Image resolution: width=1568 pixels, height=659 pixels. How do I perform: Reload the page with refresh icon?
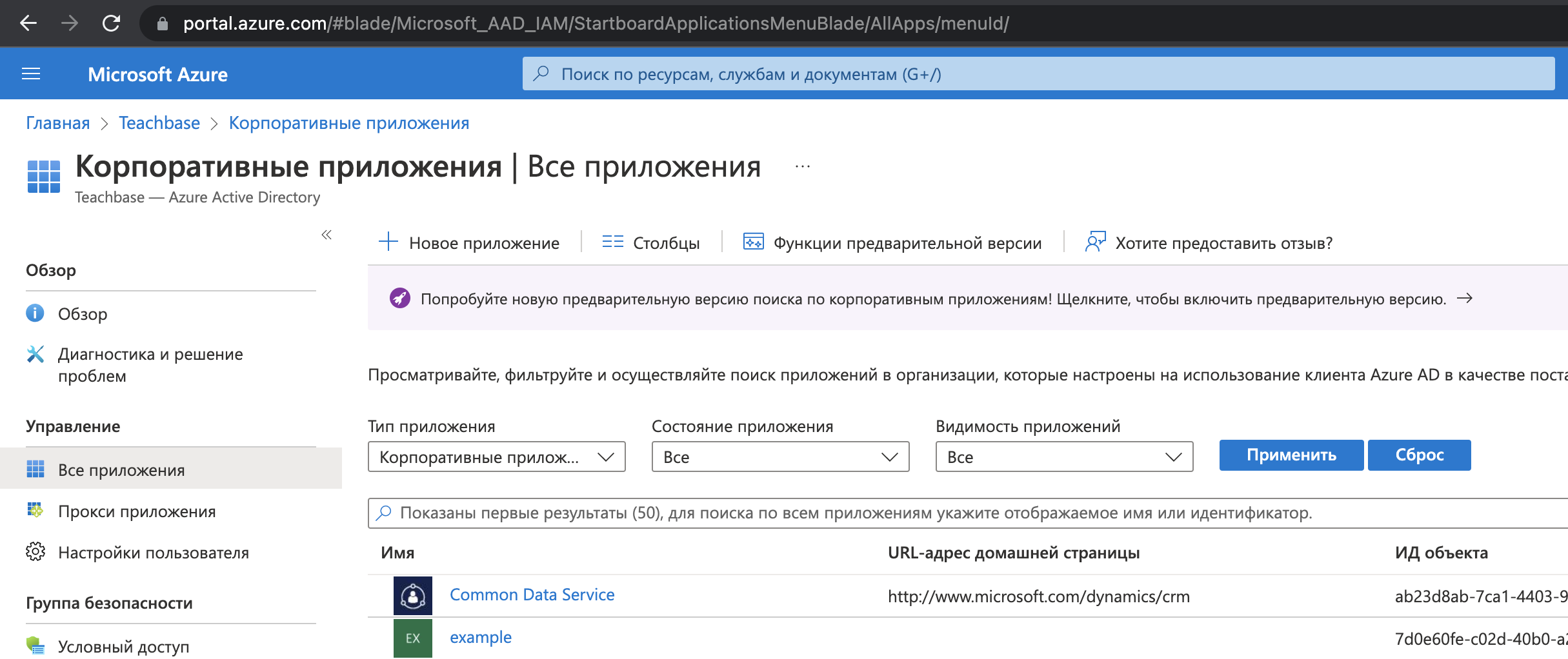click(112, 23)
